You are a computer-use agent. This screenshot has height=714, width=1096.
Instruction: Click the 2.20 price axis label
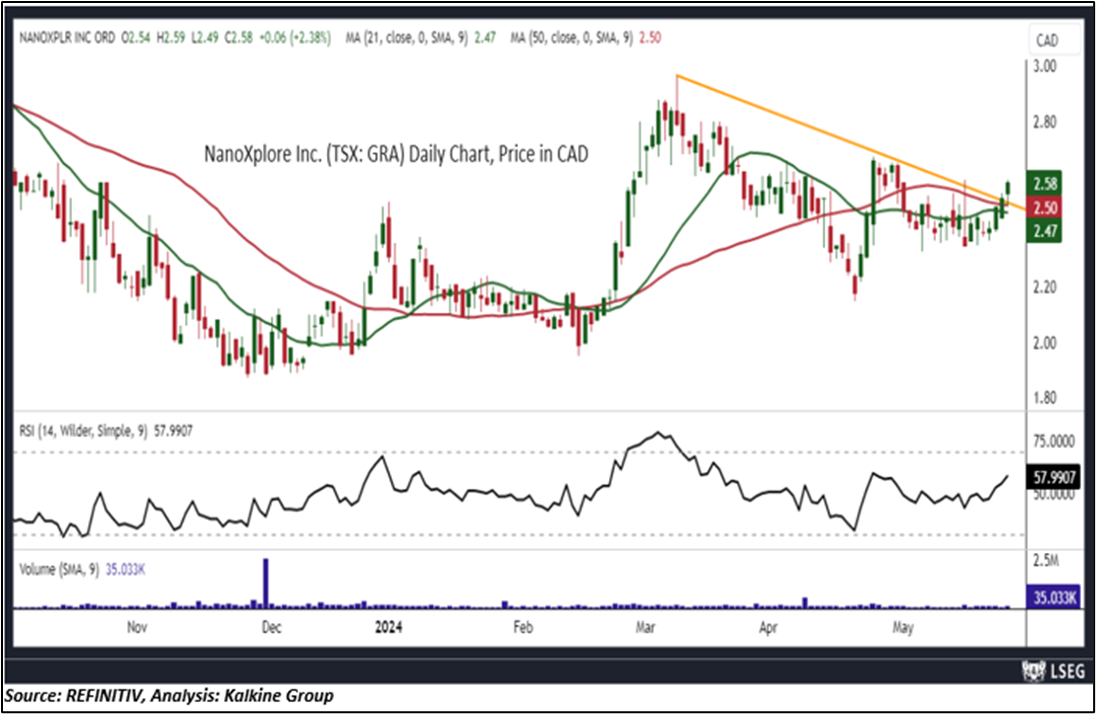[1044, 287]
